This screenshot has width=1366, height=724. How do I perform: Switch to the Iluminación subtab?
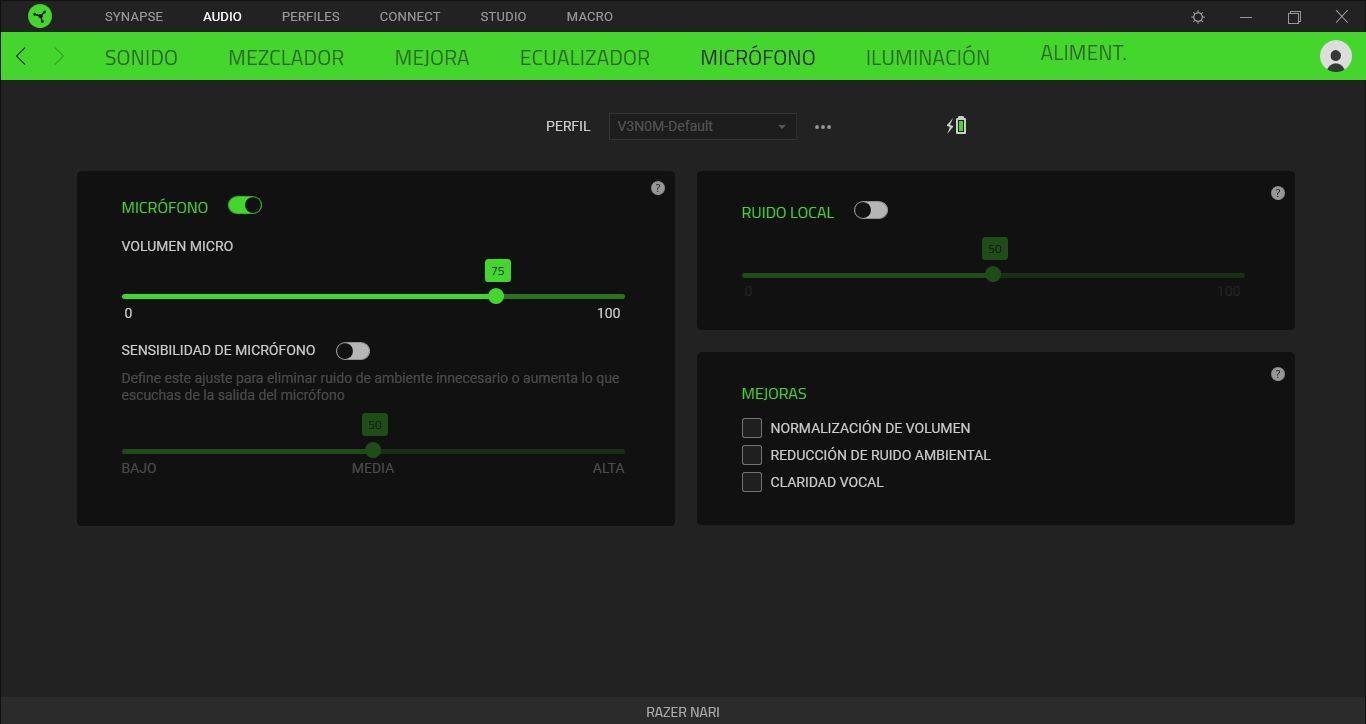point(928,57)
